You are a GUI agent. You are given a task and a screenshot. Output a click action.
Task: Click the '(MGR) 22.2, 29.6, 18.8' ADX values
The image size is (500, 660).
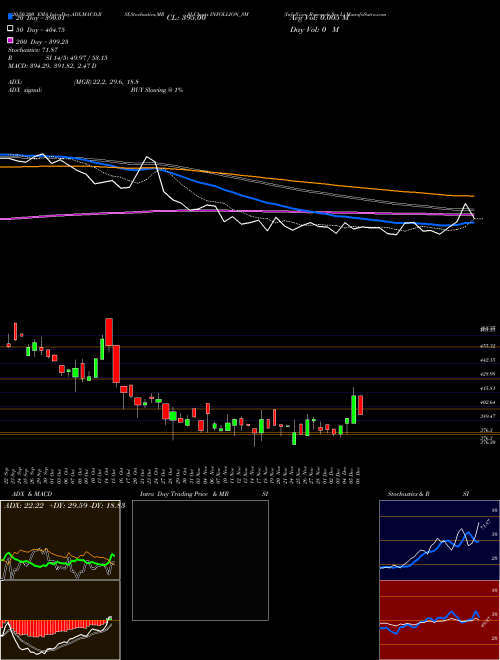coord(106,82)
